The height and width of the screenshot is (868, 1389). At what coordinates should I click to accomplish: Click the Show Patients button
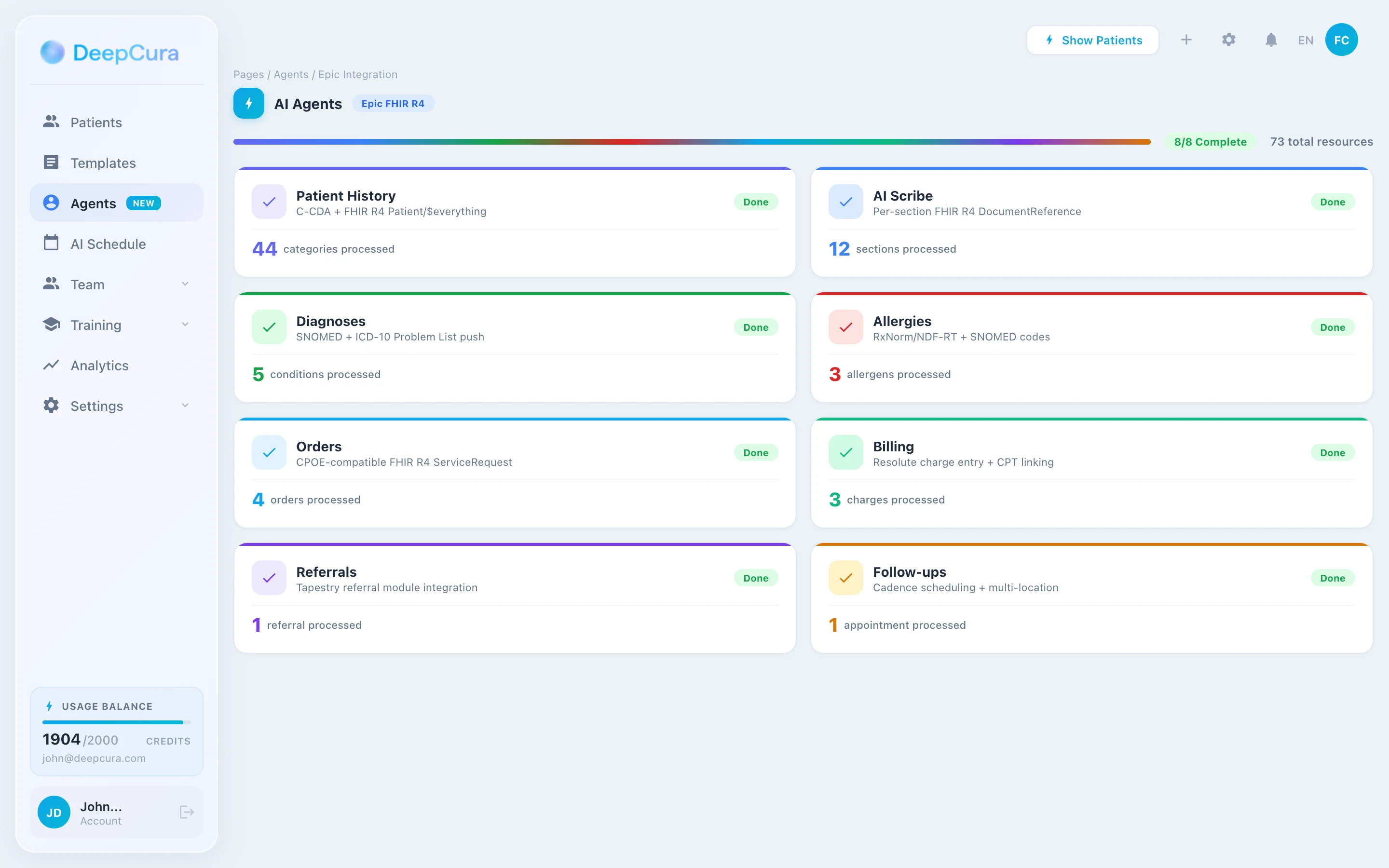(x=1092, y=40)
